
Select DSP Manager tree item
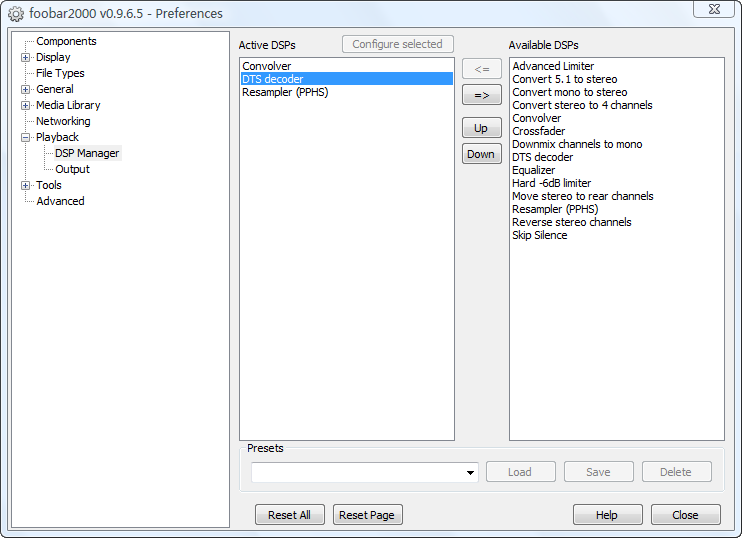(88, 153)
